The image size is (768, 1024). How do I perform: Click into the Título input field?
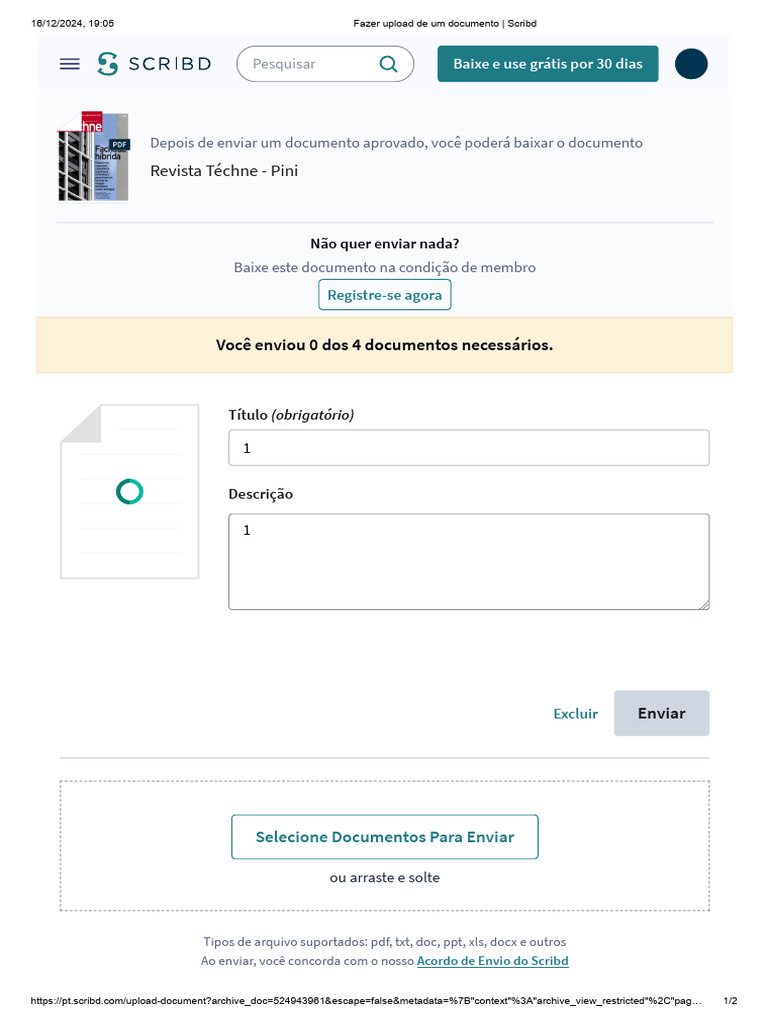468,448
